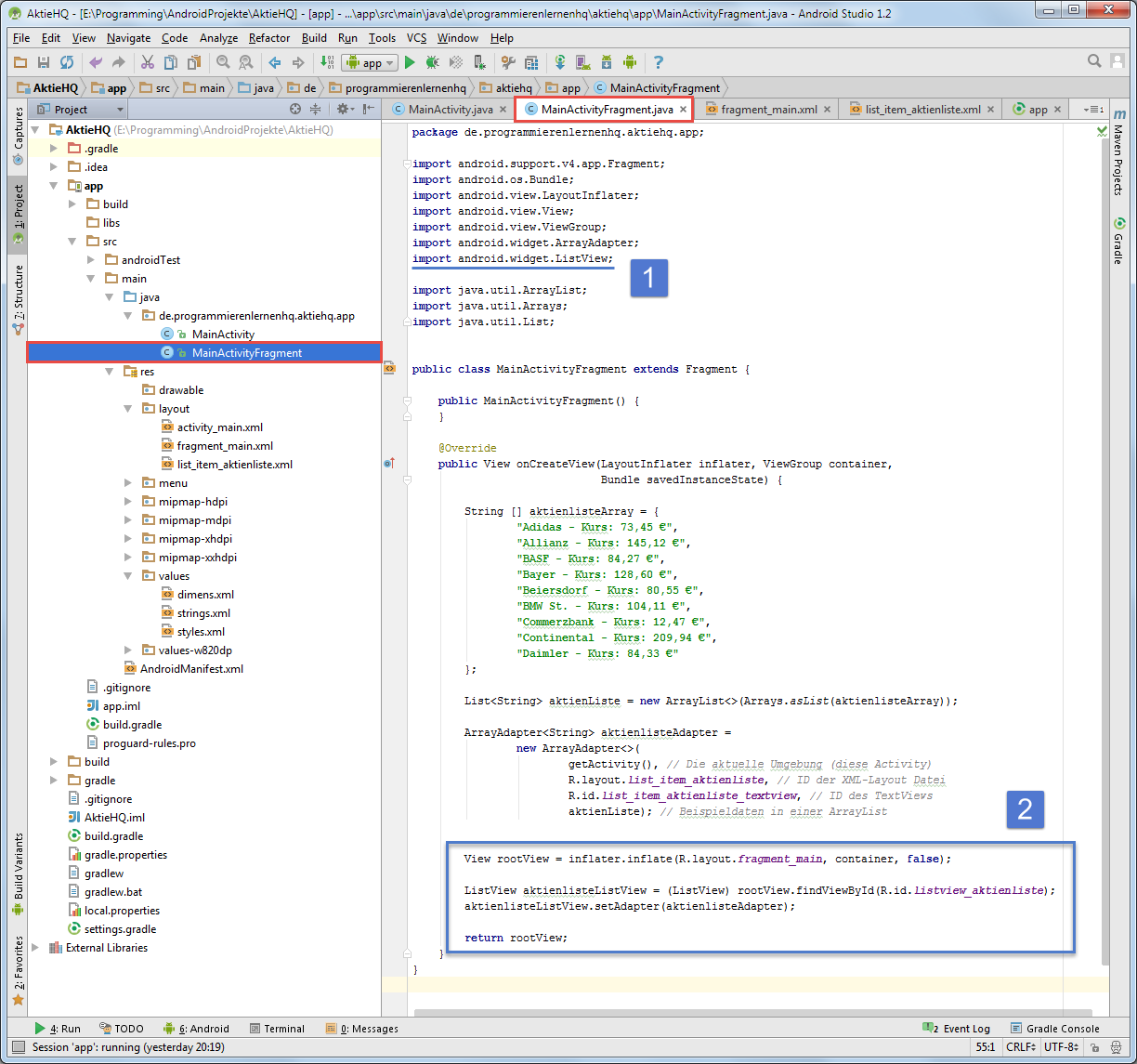Hide the Project panel with the hide icon

pos(369,109)
